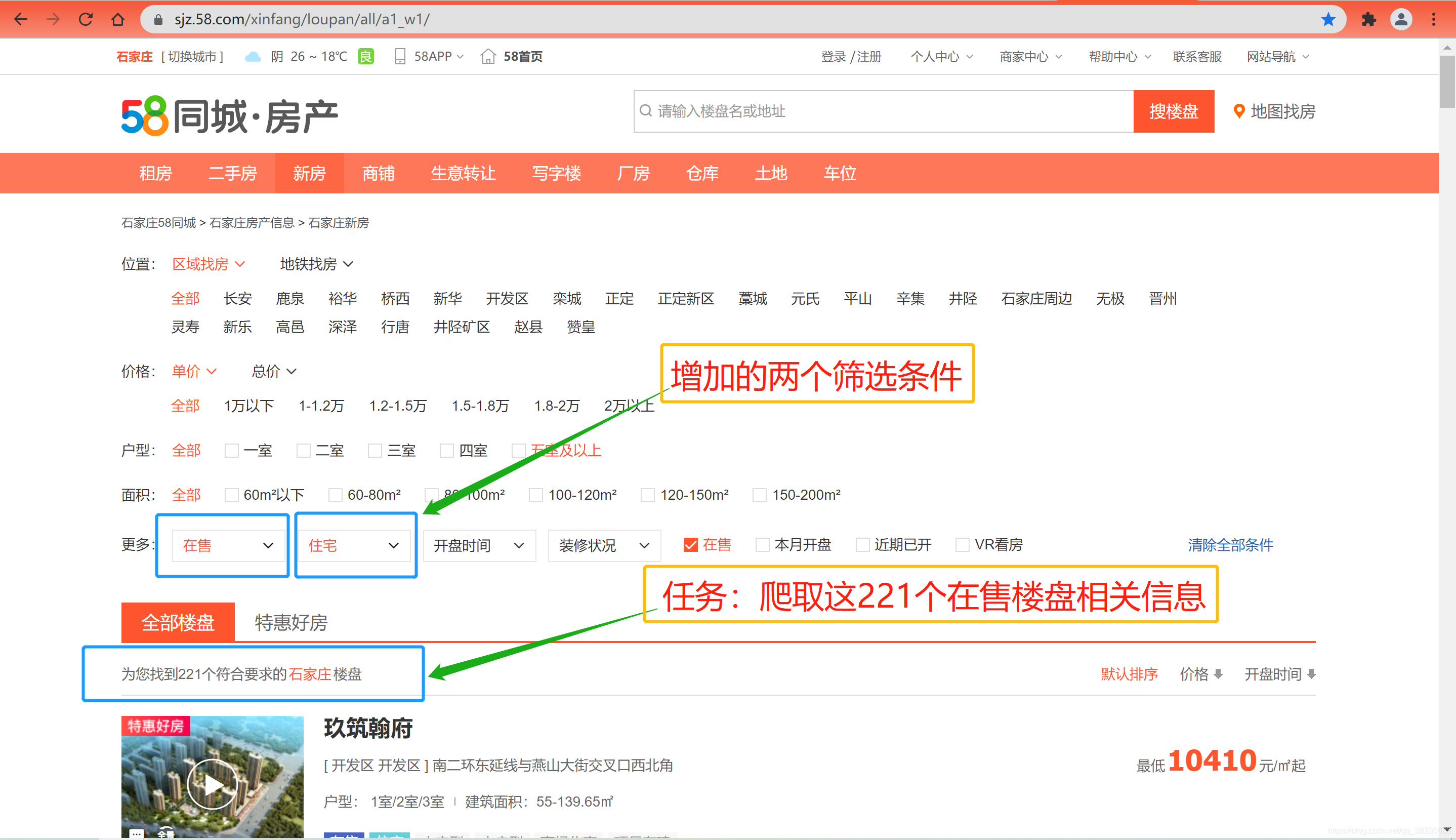Expand the 住宅 property type dropdown

[x=353, y=545]
